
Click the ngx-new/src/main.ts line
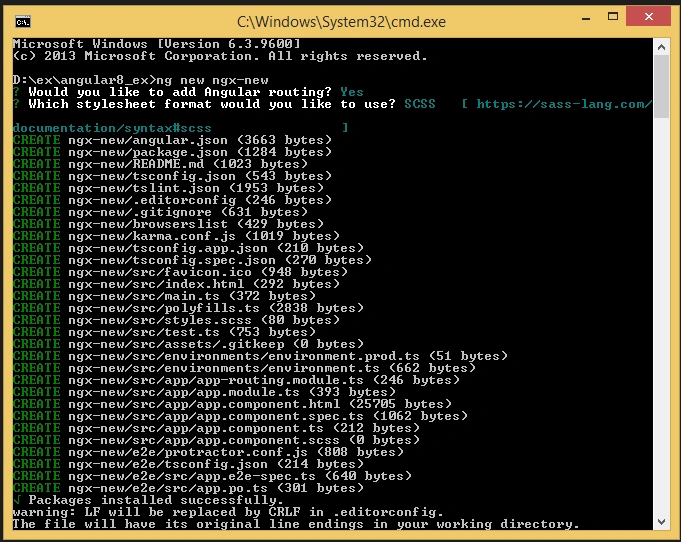click(164, 297)
